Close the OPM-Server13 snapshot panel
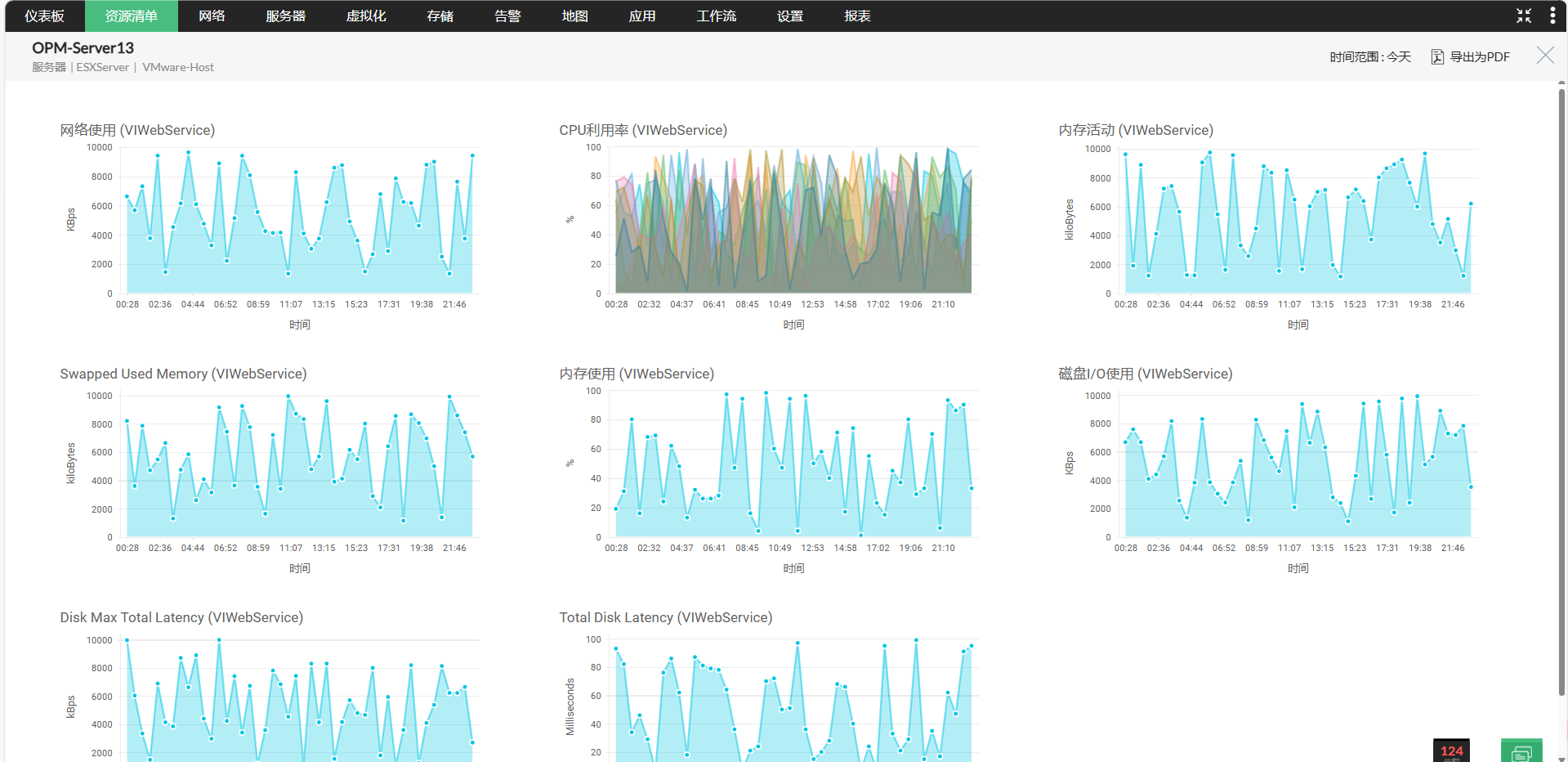Screen dimensions: 1568x762 (x=1545, y=55)
